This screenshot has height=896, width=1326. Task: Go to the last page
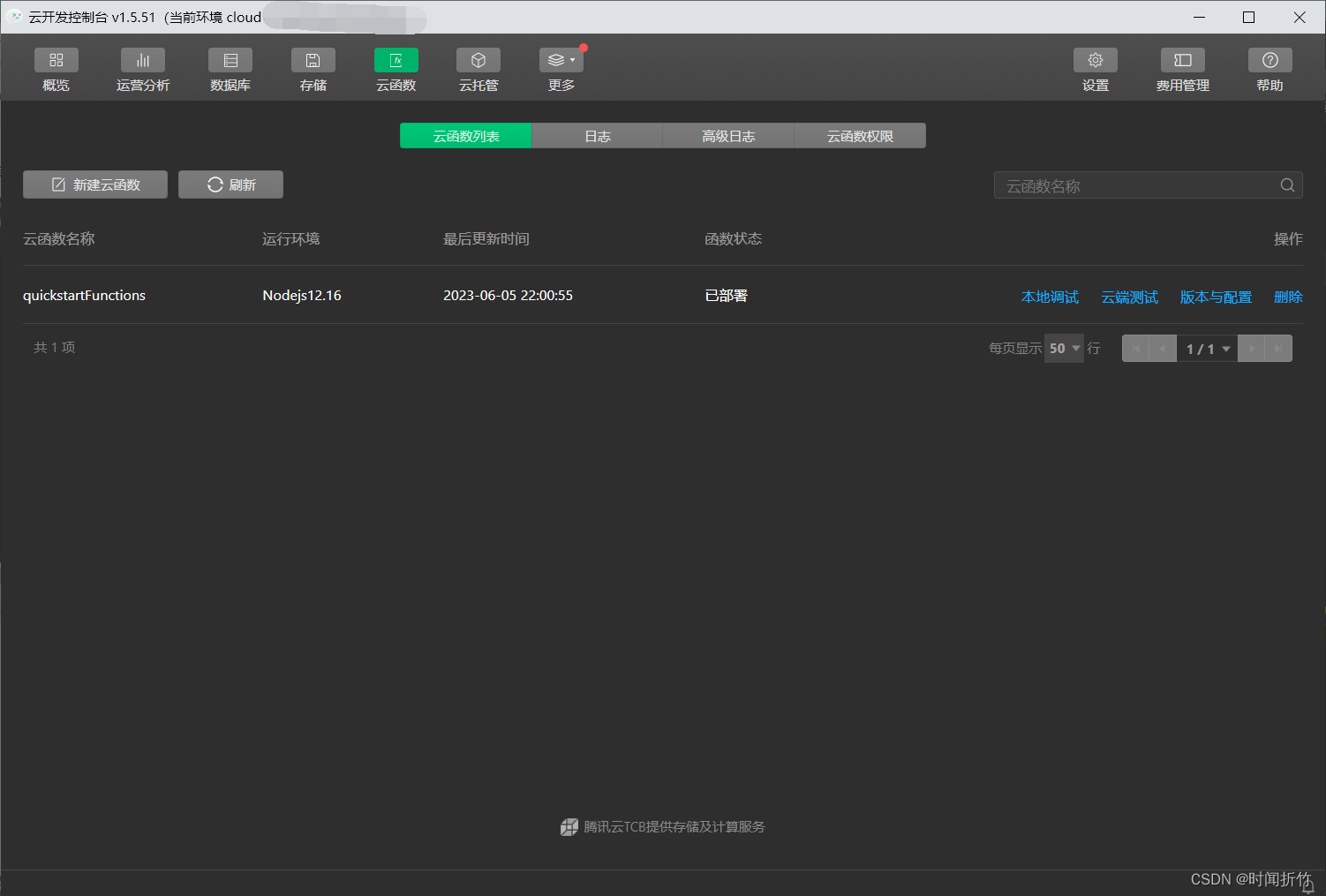pyautogui.click(x=1278, y=349)
